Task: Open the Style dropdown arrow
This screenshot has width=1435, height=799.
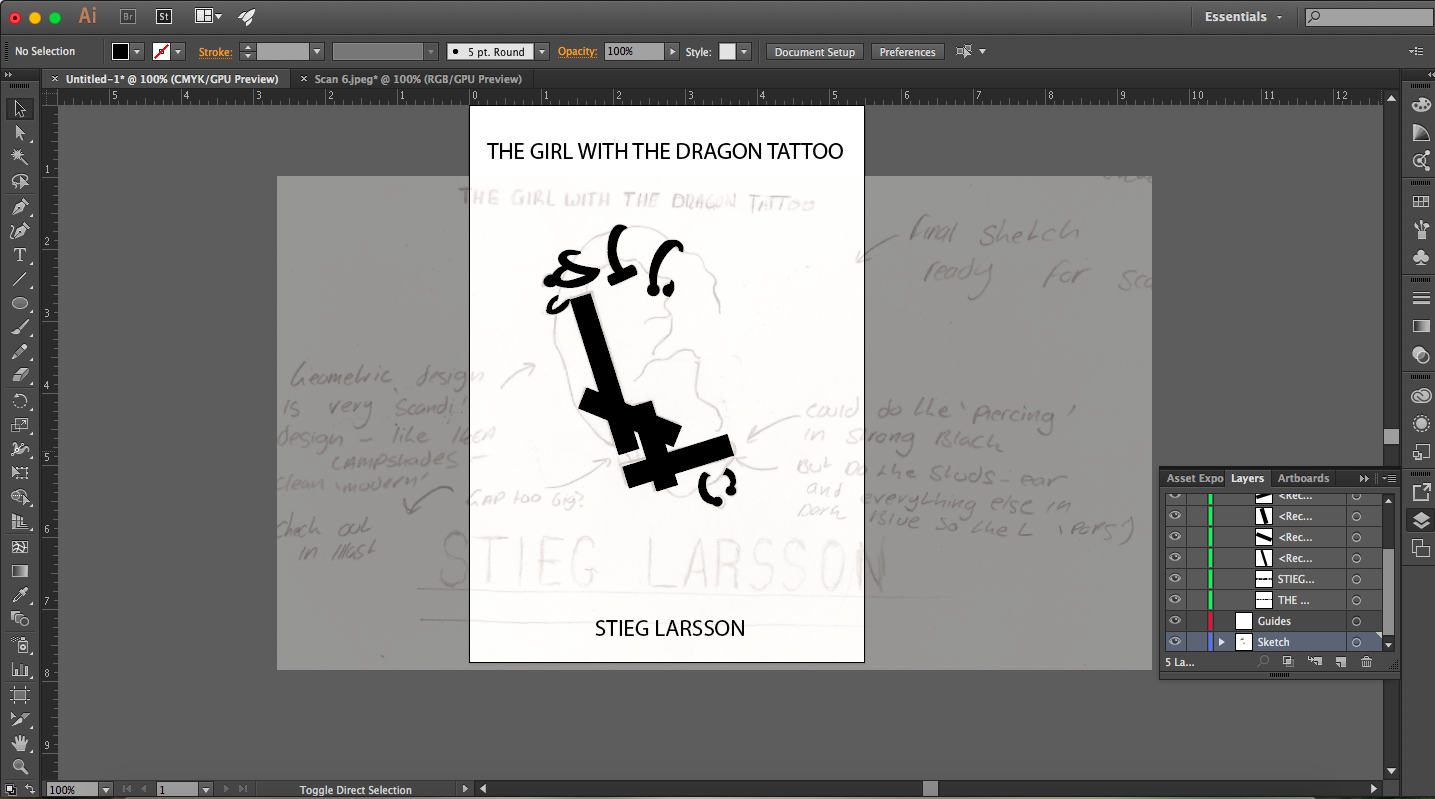Action: (x=744, y=52)
